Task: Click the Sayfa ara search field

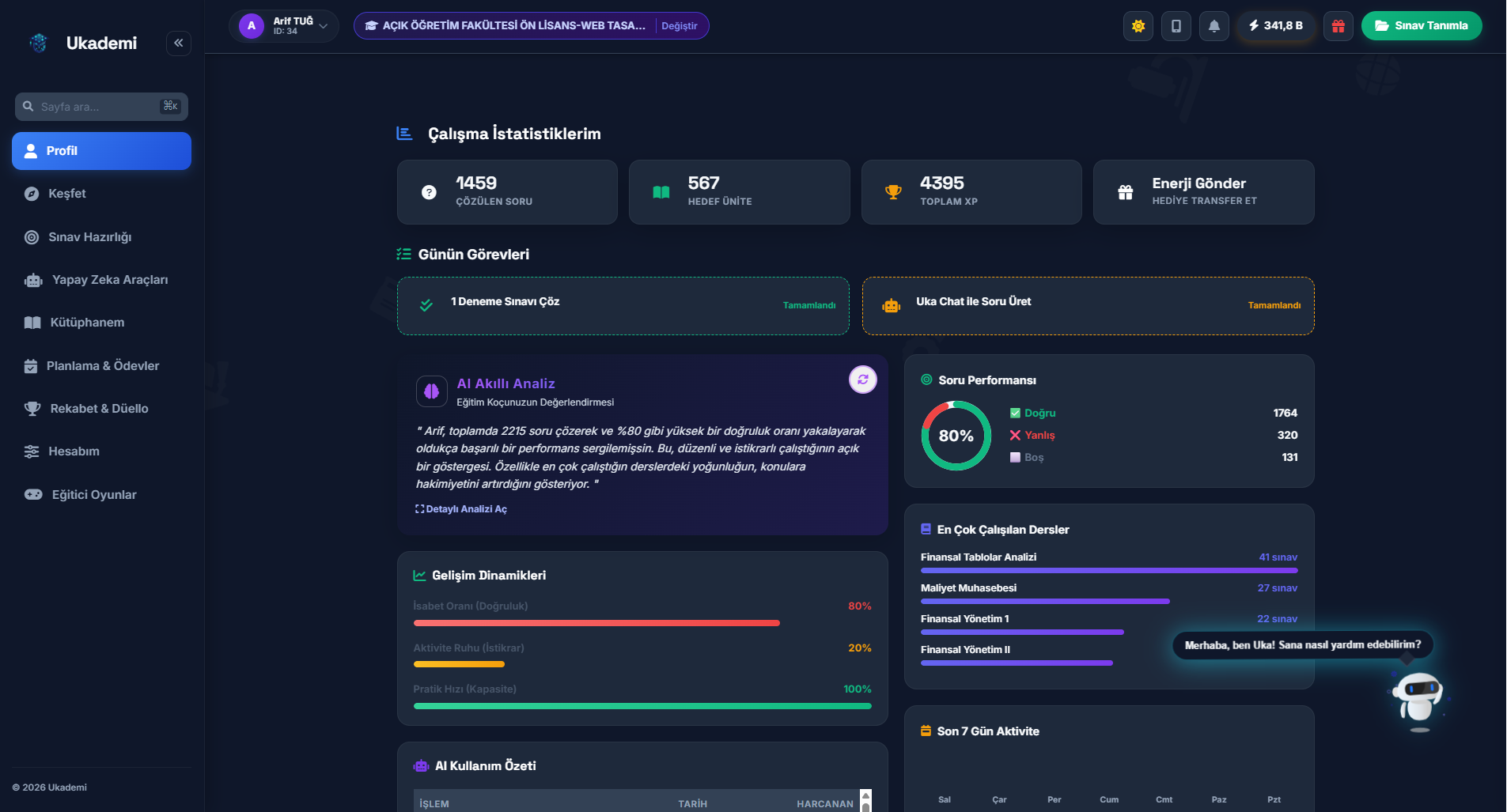Action: click(101, 107)
